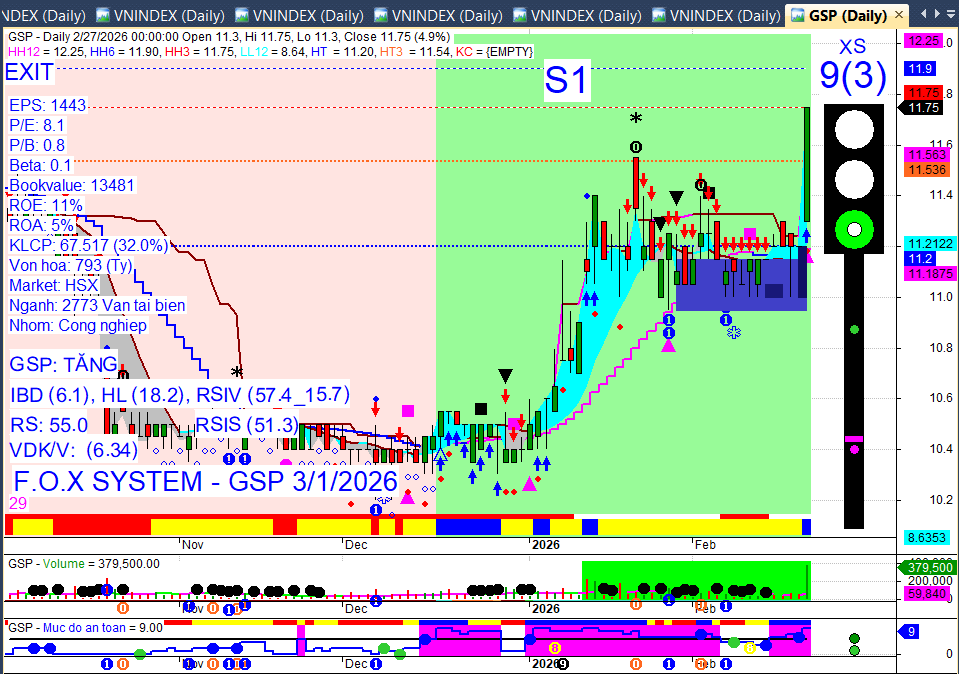The image size is (959, 674).
Task: Click the S1 signal label
Action: [566, 80]
